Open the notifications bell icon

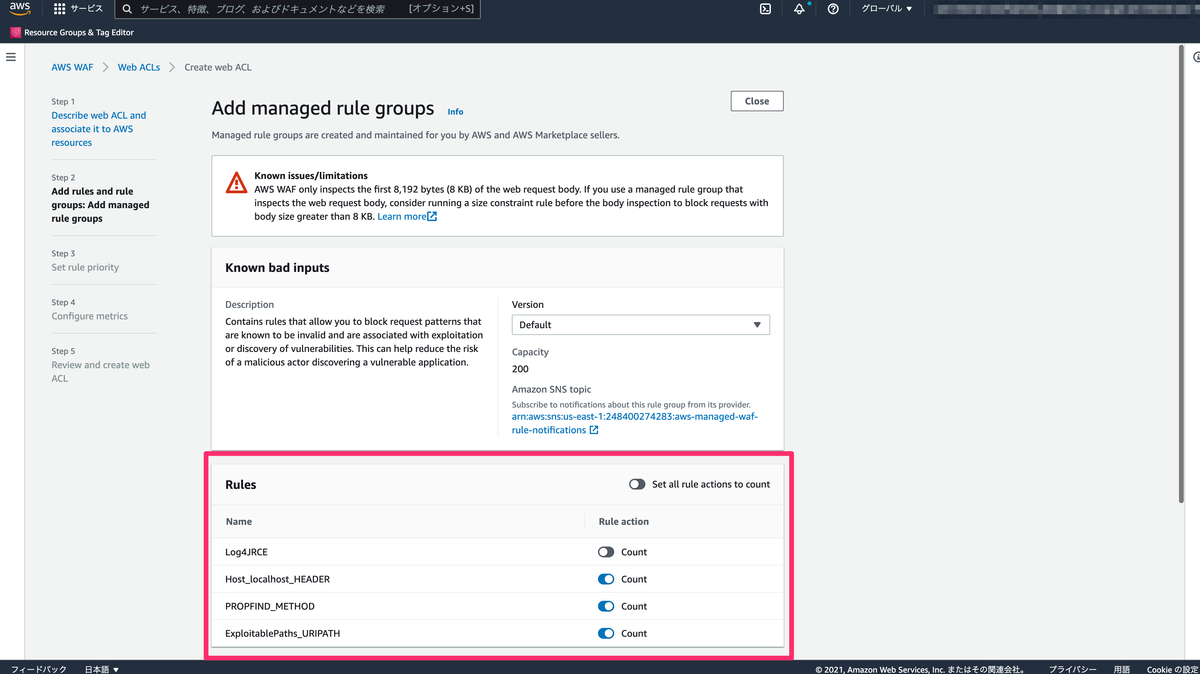pos(798,9)
